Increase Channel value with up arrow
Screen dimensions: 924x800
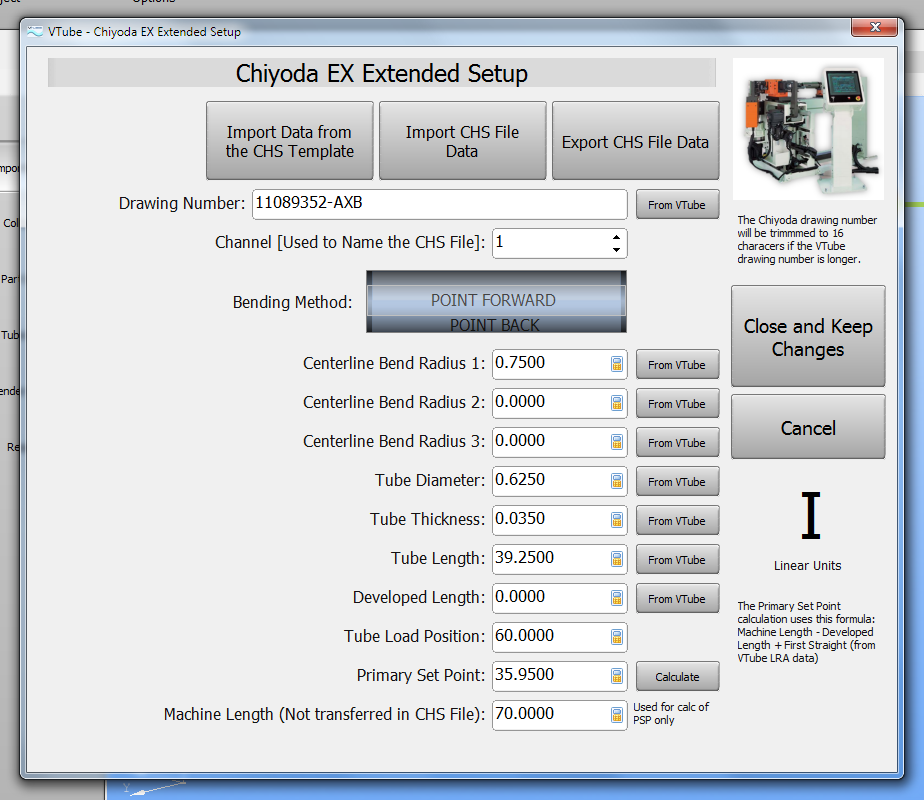616,237
